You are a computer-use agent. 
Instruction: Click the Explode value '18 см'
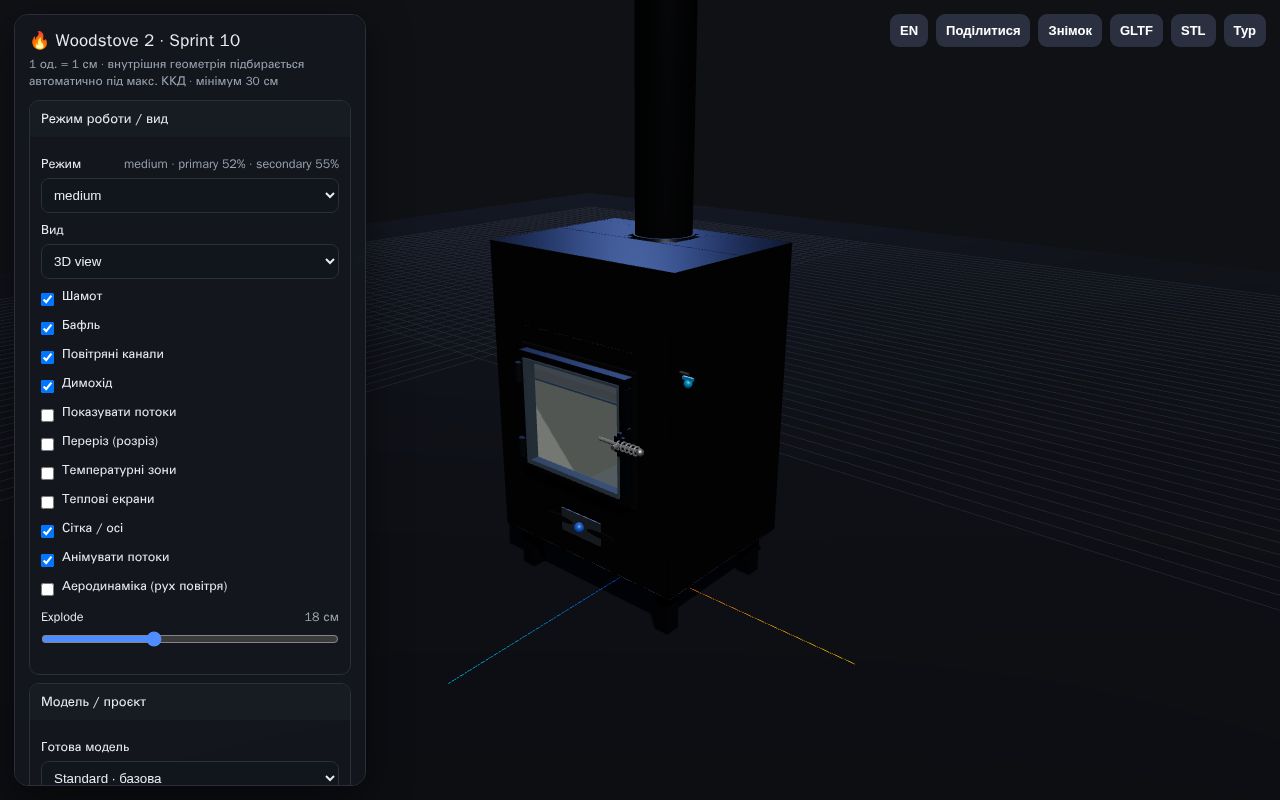click(321, 617)
